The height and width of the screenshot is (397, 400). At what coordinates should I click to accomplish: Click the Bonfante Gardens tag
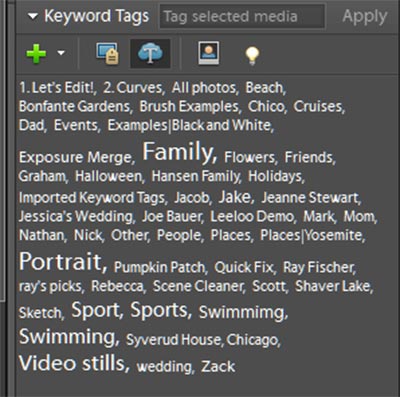tap(75, 106)
